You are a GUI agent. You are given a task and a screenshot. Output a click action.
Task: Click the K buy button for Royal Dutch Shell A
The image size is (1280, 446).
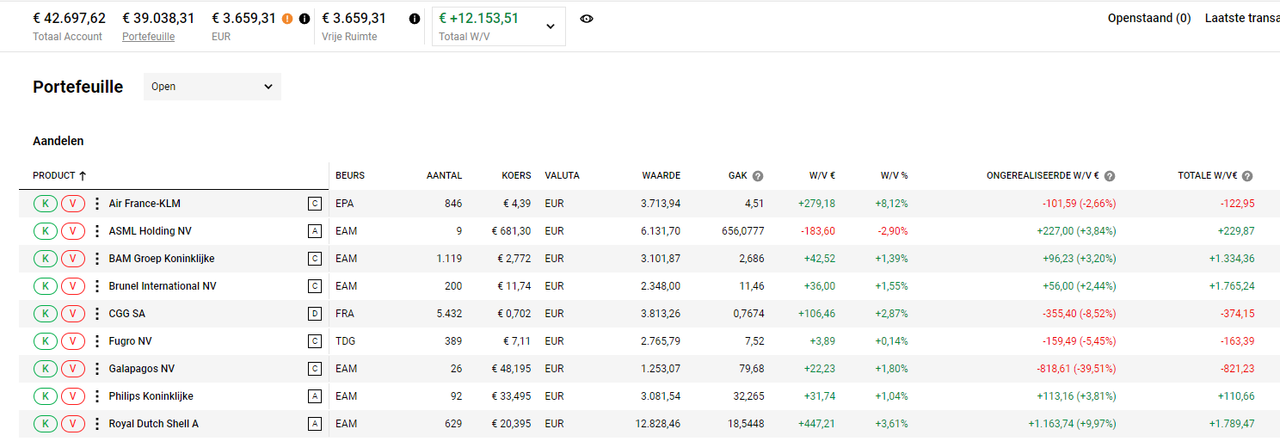[x=45, y=424]
